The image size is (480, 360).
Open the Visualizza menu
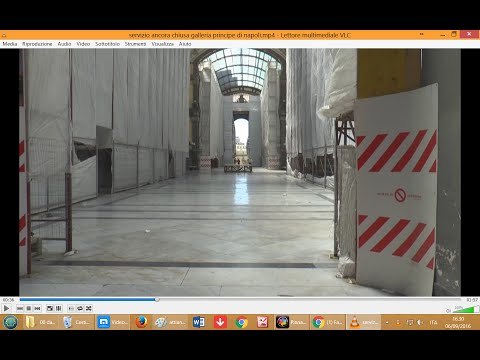point(162,44)
